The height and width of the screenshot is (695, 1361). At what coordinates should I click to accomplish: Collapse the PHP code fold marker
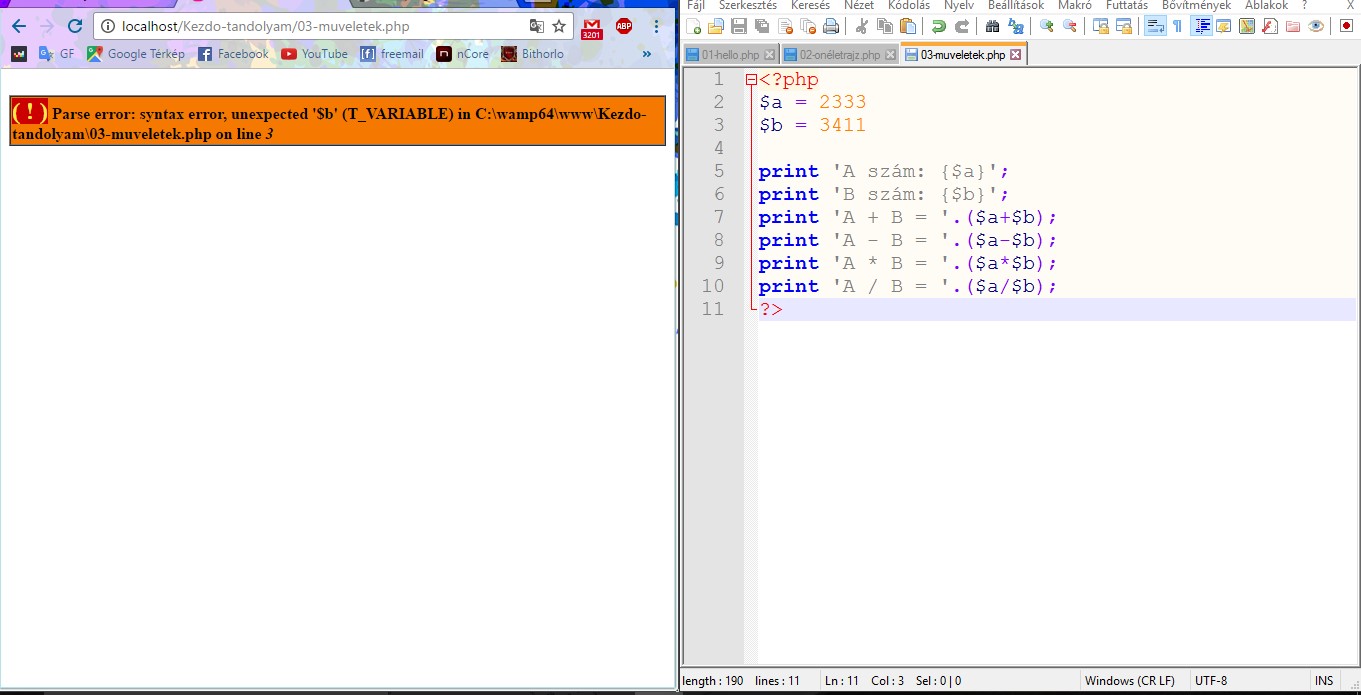tap(751, 79)
